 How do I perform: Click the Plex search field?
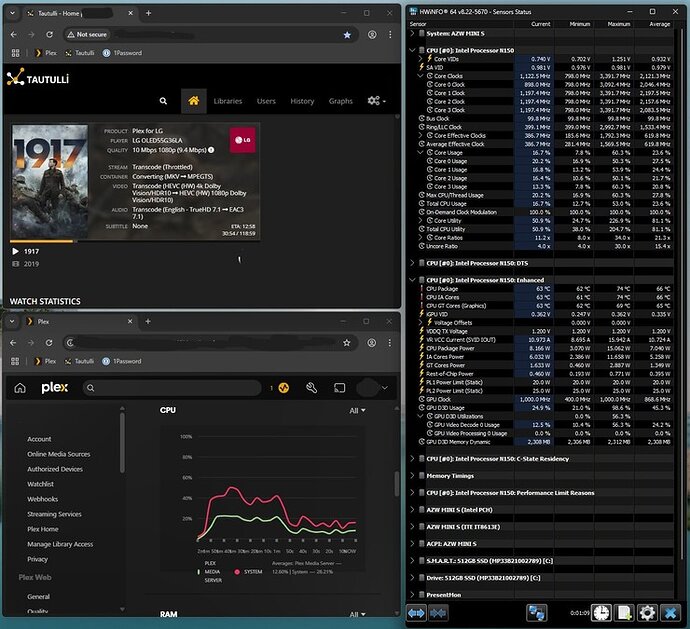coord(172,388)
